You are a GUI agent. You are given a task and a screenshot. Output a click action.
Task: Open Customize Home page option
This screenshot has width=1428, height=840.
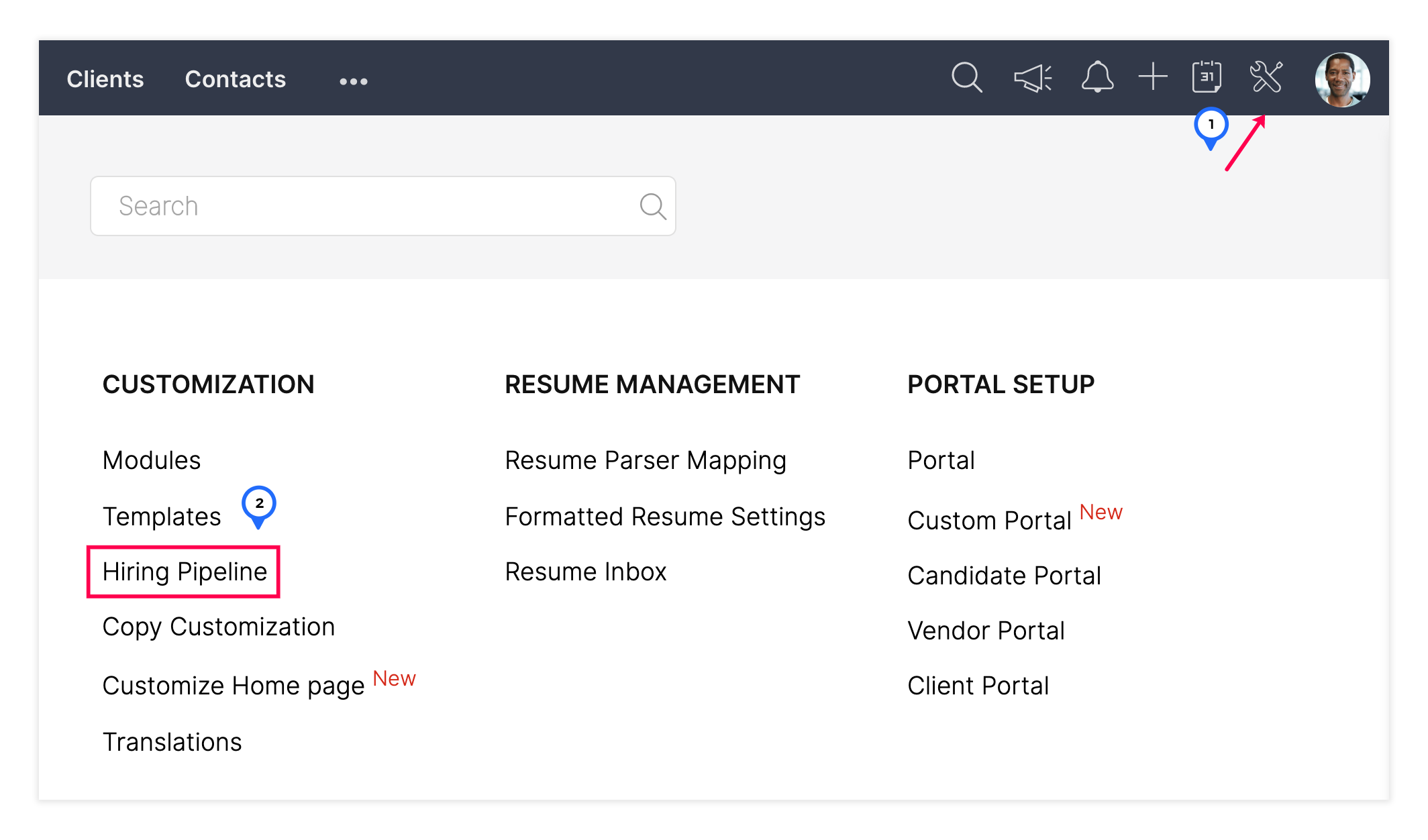pos(234,686)
